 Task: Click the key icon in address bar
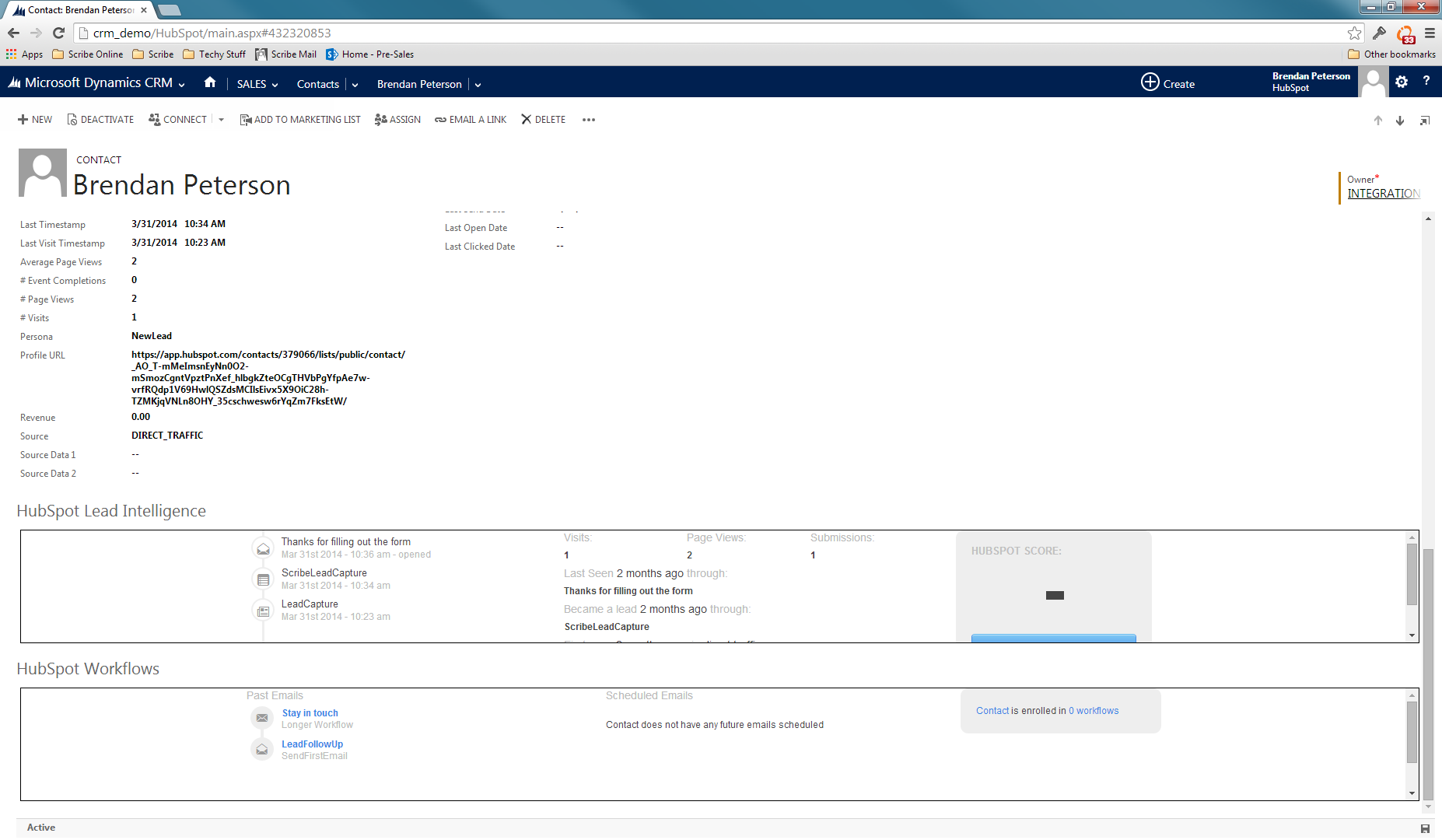pos(1380,33)
